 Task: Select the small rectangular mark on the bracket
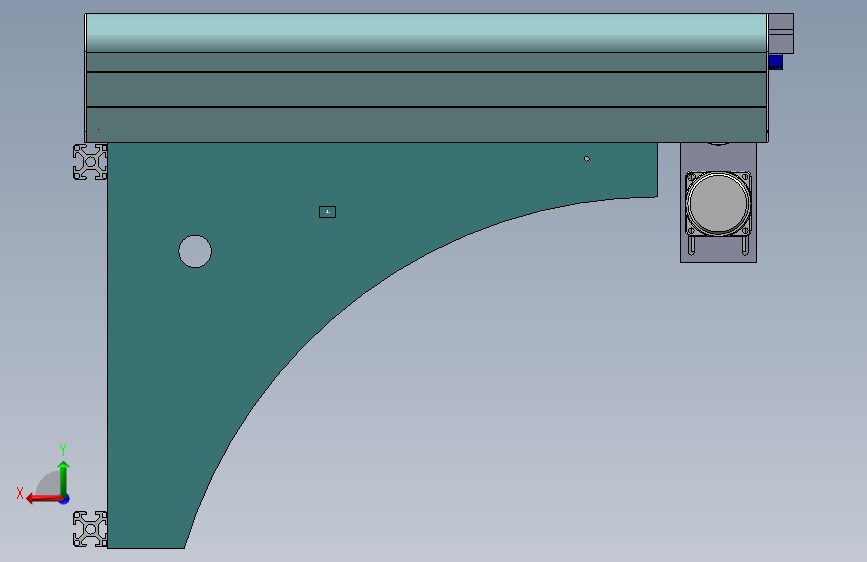tap(327, 212)
